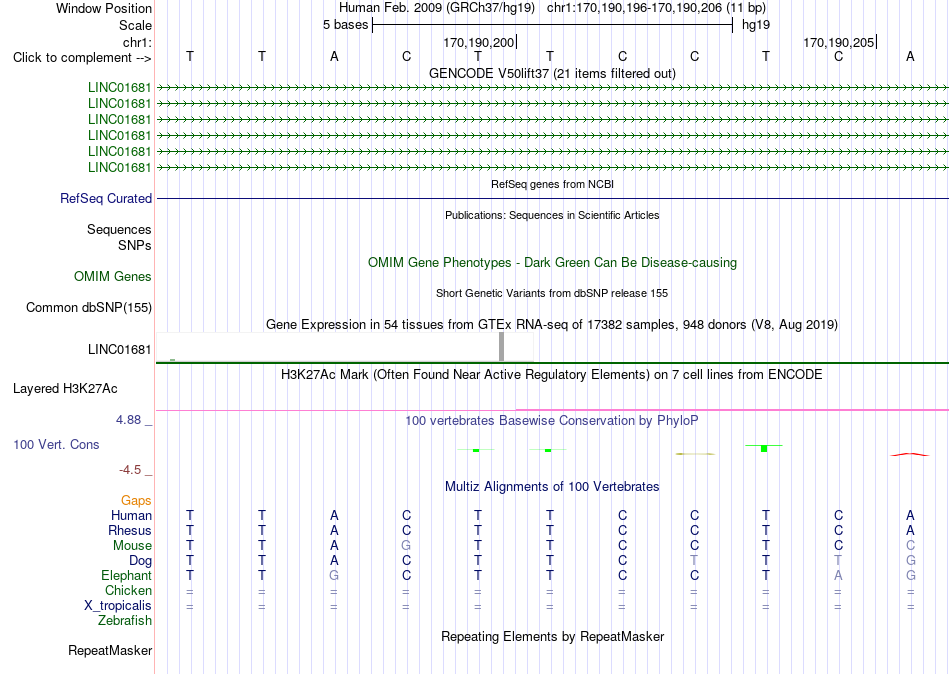Click the SNPs track label

click(135, 245)
